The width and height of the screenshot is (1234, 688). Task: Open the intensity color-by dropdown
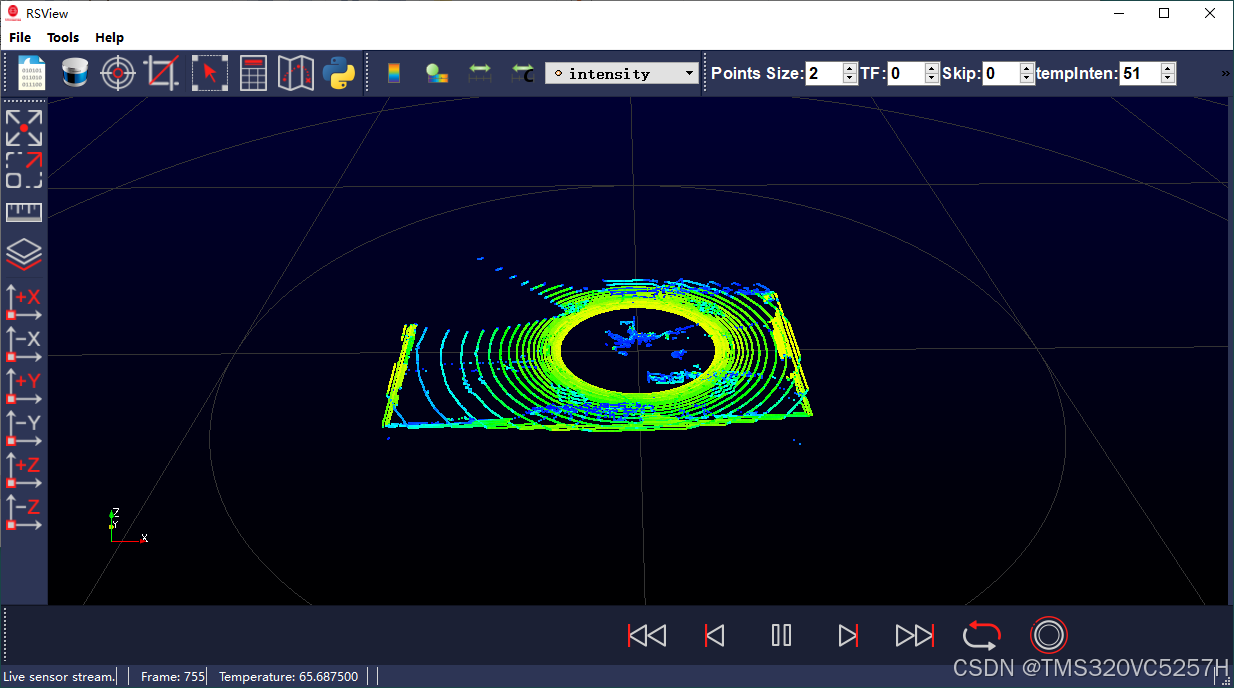(622, 73)
